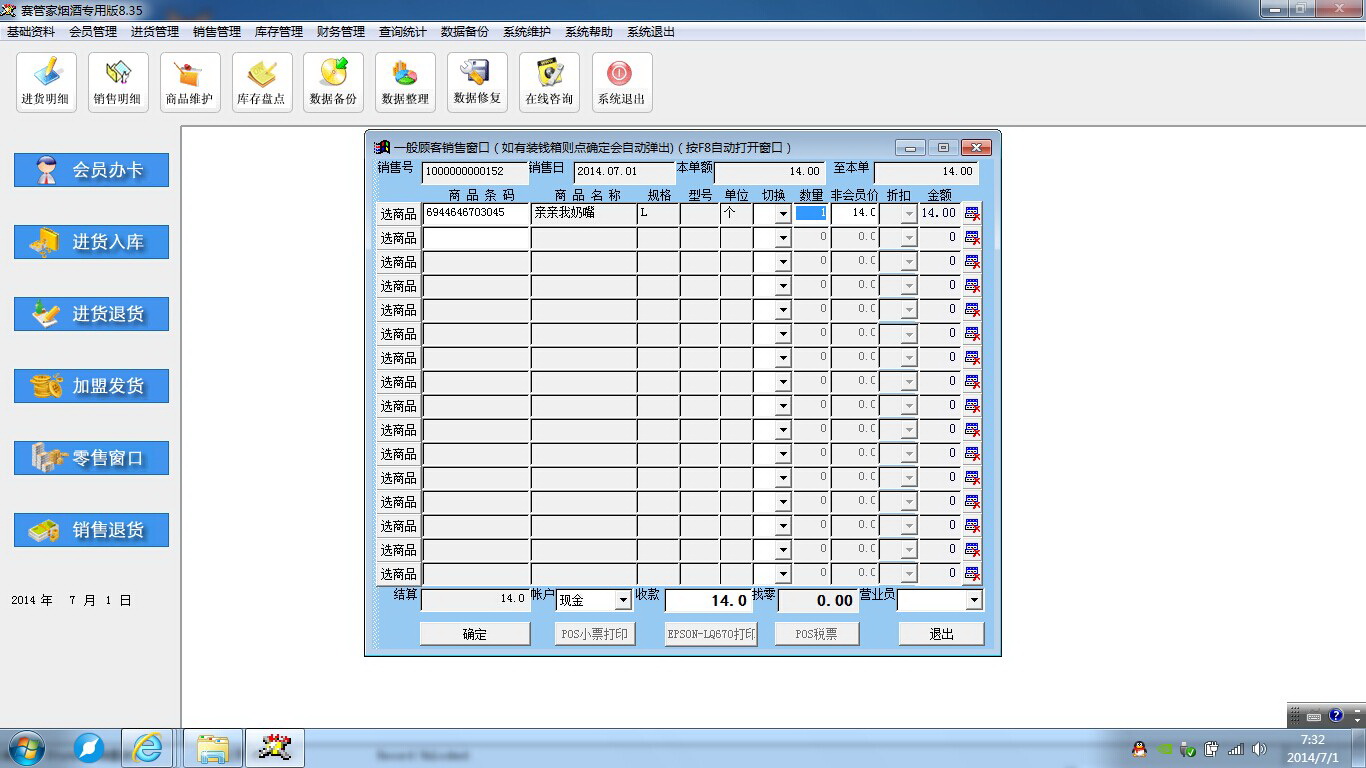Open the 库存管理 menu
The width and height of the screenshot is (1366, 768).
(x=279, y=32)
